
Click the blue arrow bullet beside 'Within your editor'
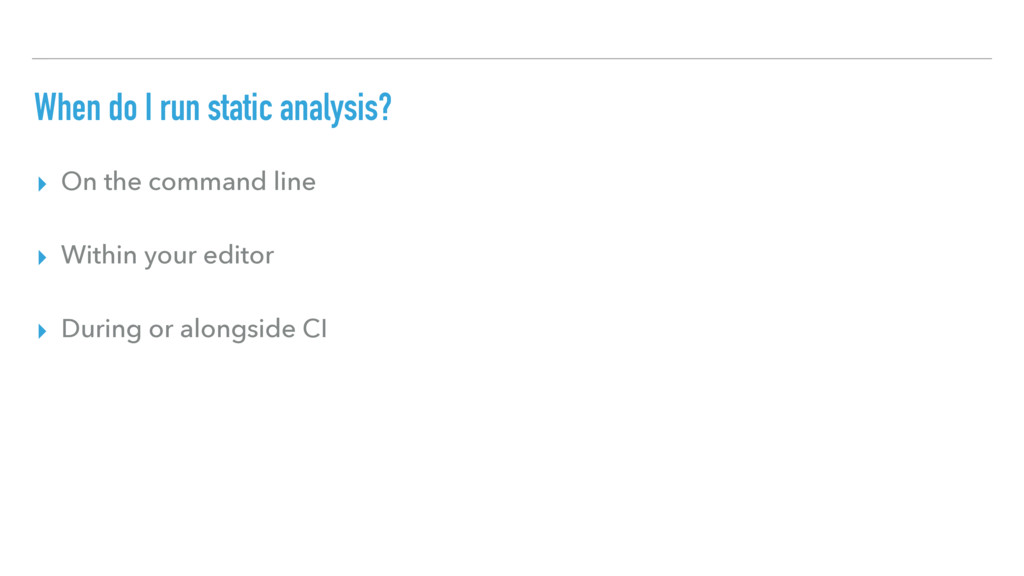(x=42, y=258)
